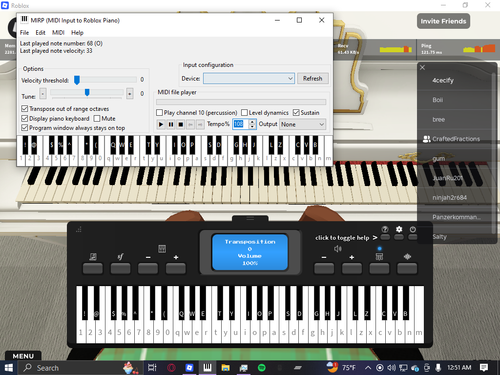Viewport: 500px width, 375px height.
Task: Click the Tune slider handle
Action: [87, 92]
